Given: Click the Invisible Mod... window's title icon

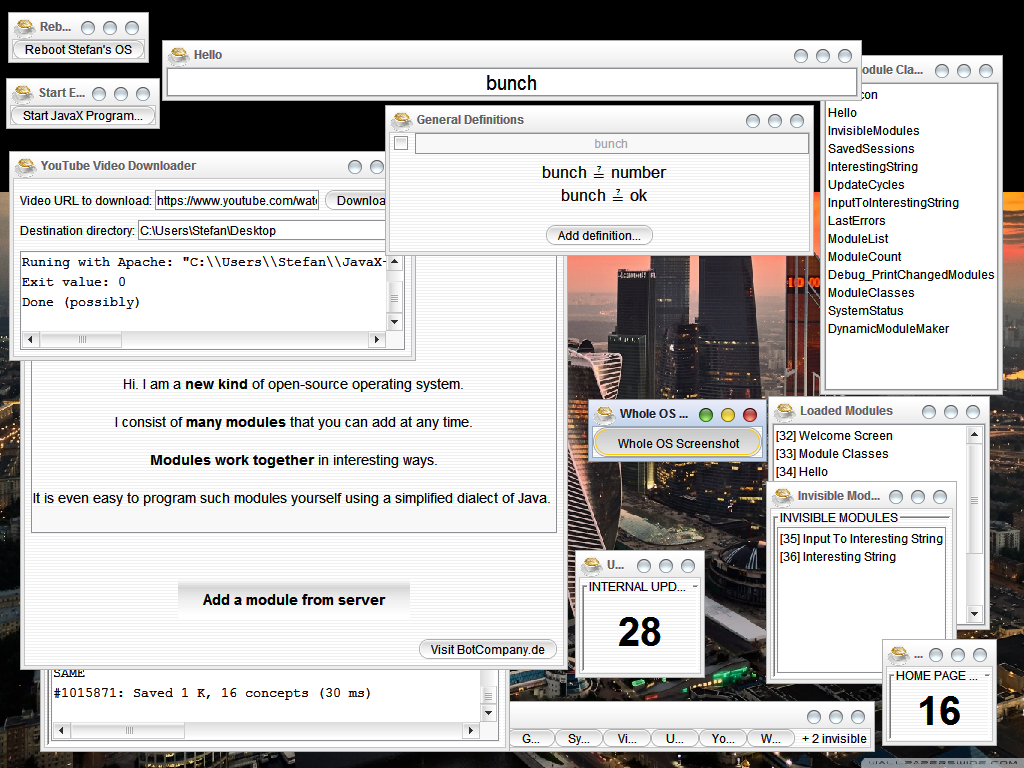Looking at the screenshot, I should pyautogui.click(x=782, y=496).
